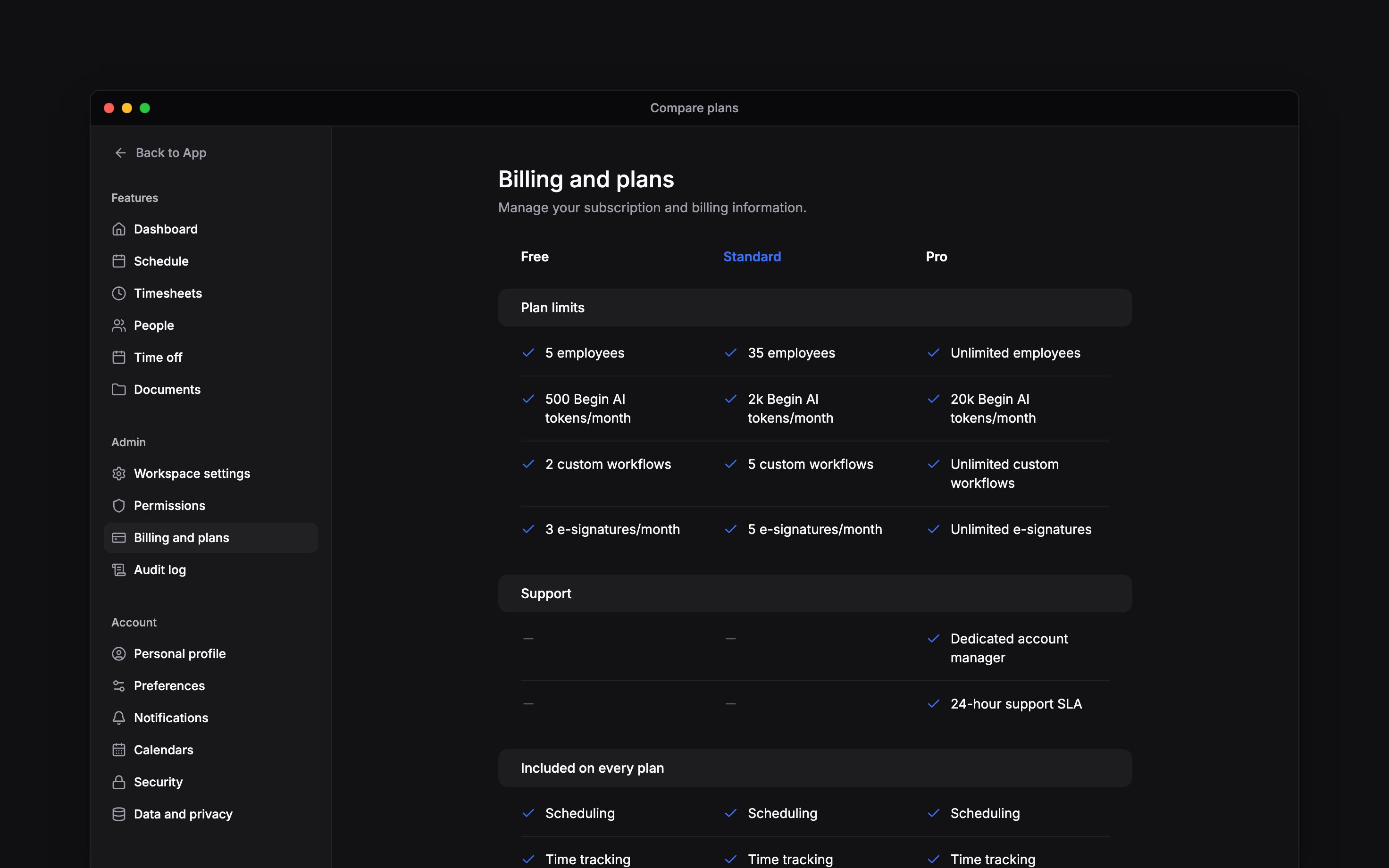Open the Preferences sidebar item
This screenshot has width=1389, height=868.
click(x=210, y=686)
